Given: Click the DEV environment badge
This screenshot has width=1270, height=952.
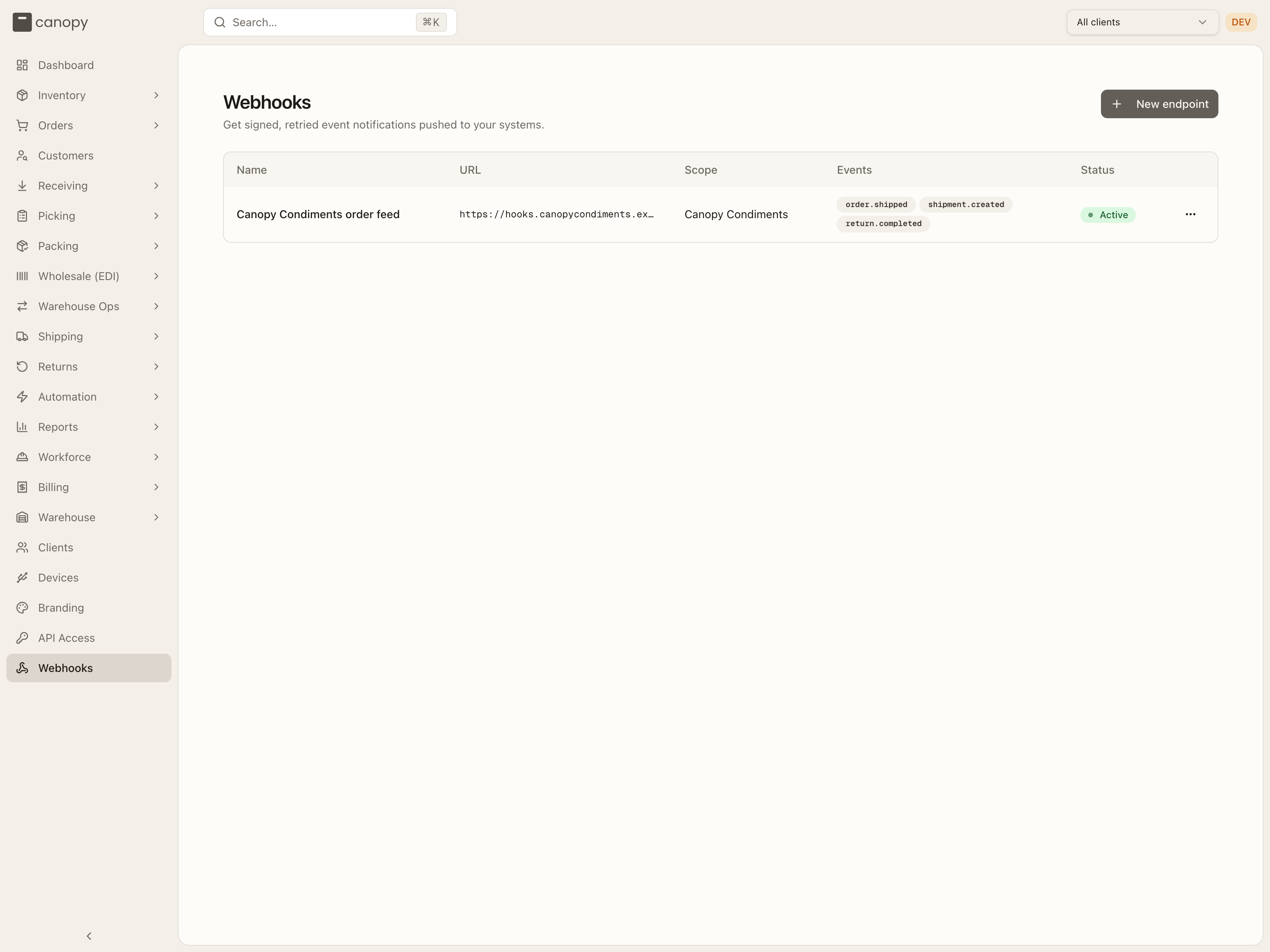Looking at the screenshot, I should 1241,22.
